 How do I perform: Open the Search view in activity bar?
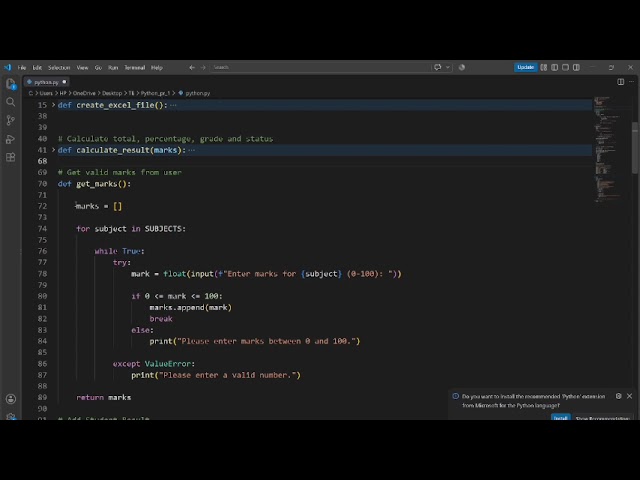pyautogui.click(x=11, y=102)
